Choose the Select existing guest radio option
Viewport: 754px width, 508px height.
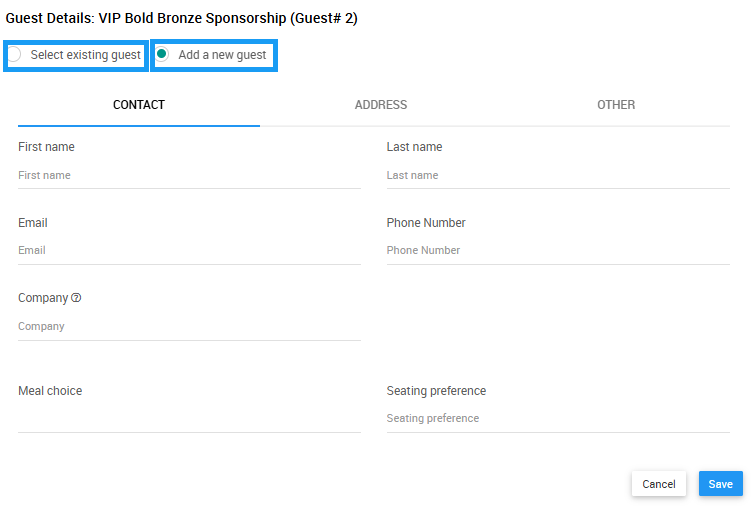pos(14,55)
